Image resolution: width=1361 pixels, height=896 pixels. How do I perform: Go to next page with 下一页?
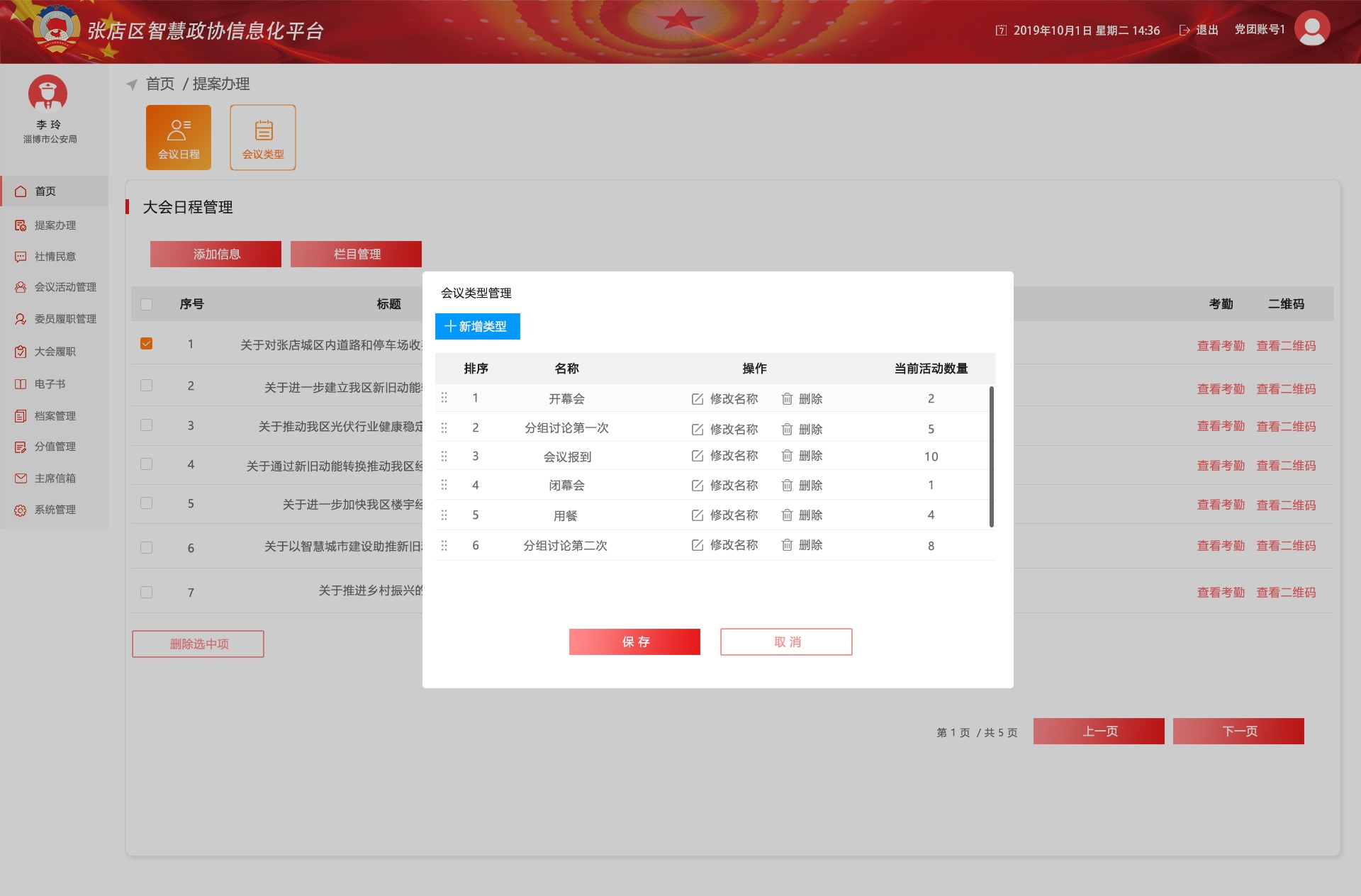point(1238,731)
